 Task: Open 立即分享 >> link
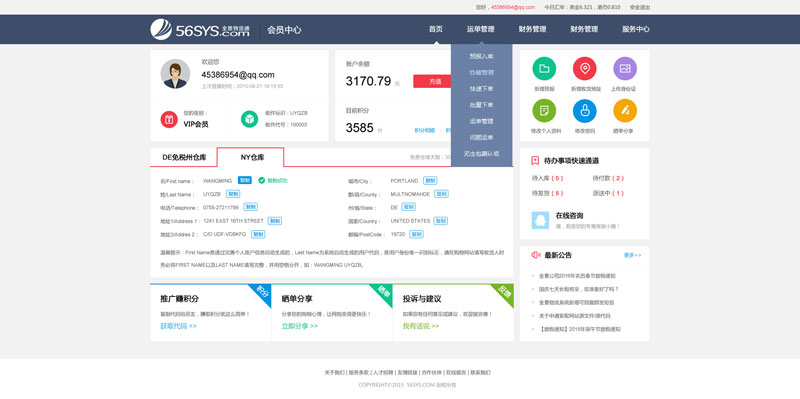pos(299,326)
